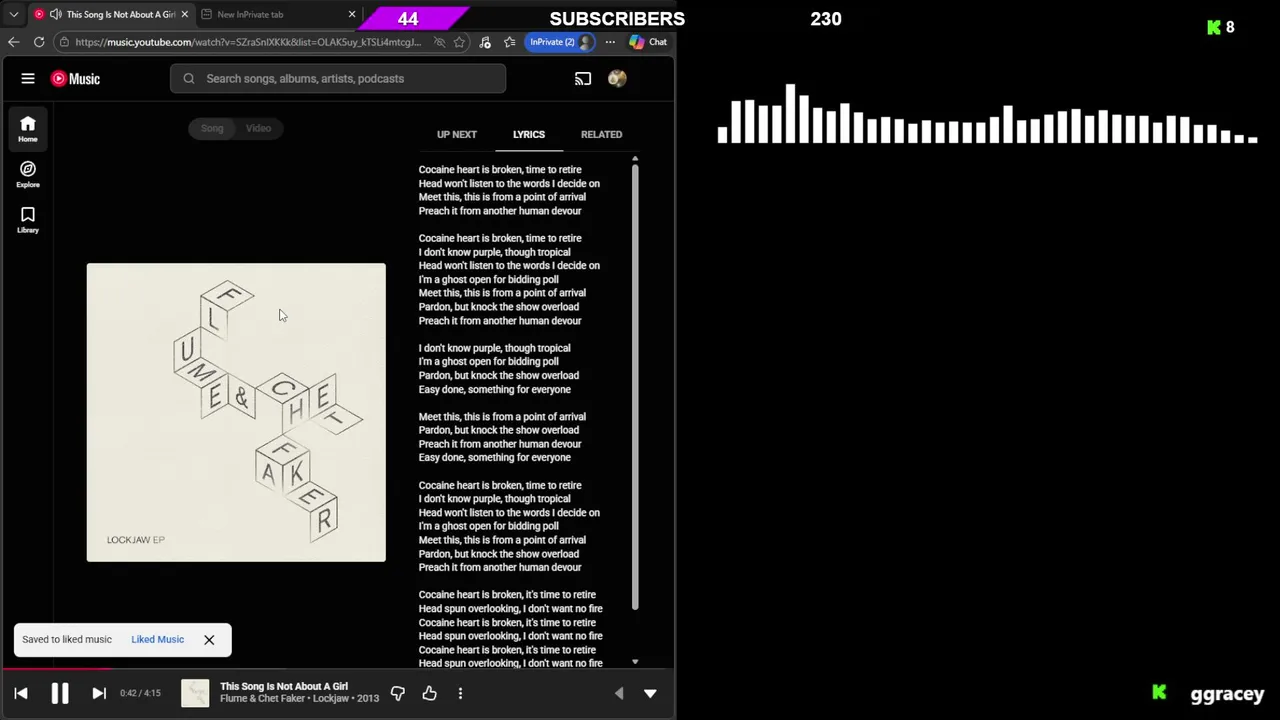Click the SUBSCRIBERS overlay label
Screen dimensions: 1280x720
pos(617,18)
